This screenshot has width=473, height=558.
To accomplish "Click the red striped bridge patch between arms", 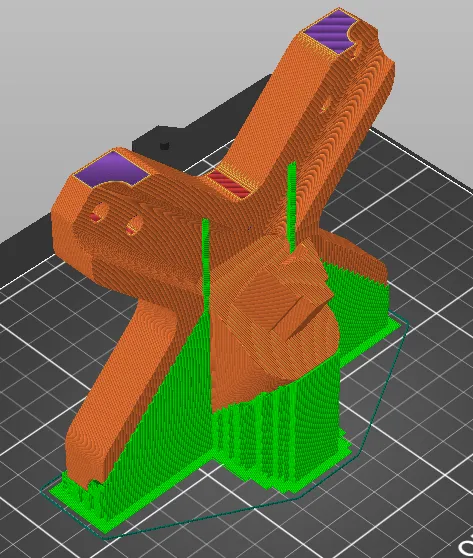I will point(230,184).
